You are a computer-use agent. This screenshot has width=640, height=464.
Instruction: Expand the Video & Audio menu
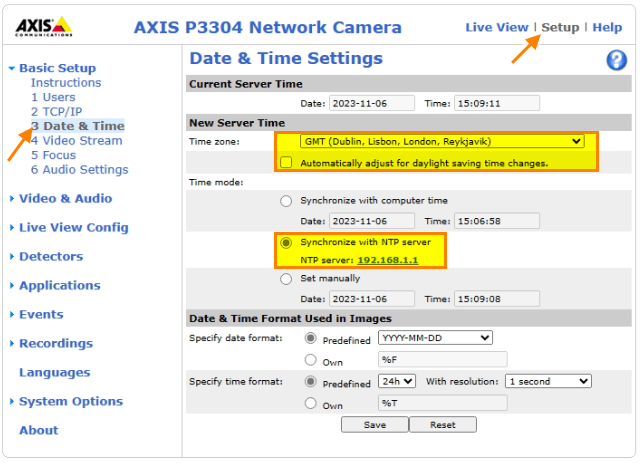pos(65,198)
